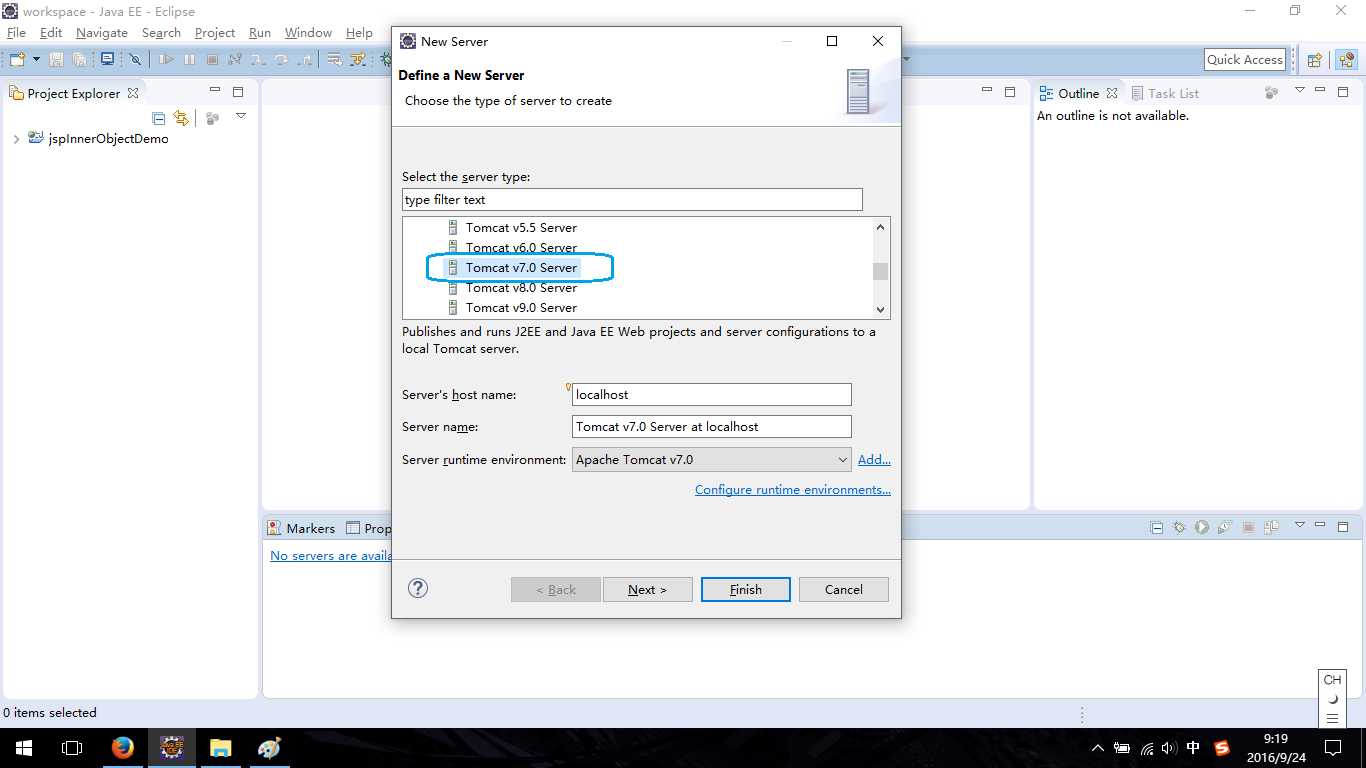Image resolution: width=1366 pixels, height=768 pixels.
Task: Click the Server name field
Action: pyautogui.click(x=711, y=427)
